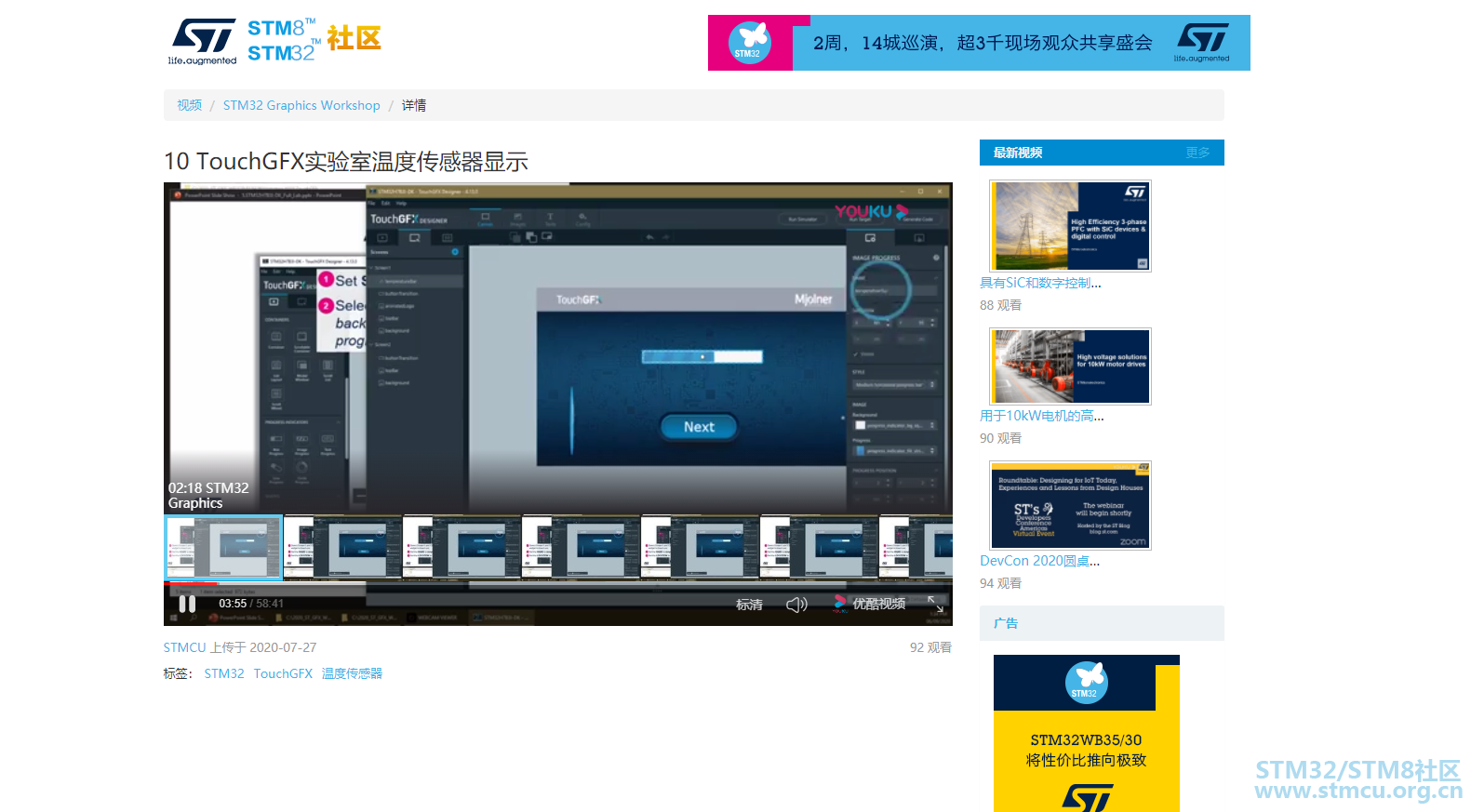Click the video title 10 TouchGFX实验室温度传感器显示
This screenshot has height=812, width=1471.
click(x=346, y=162)
